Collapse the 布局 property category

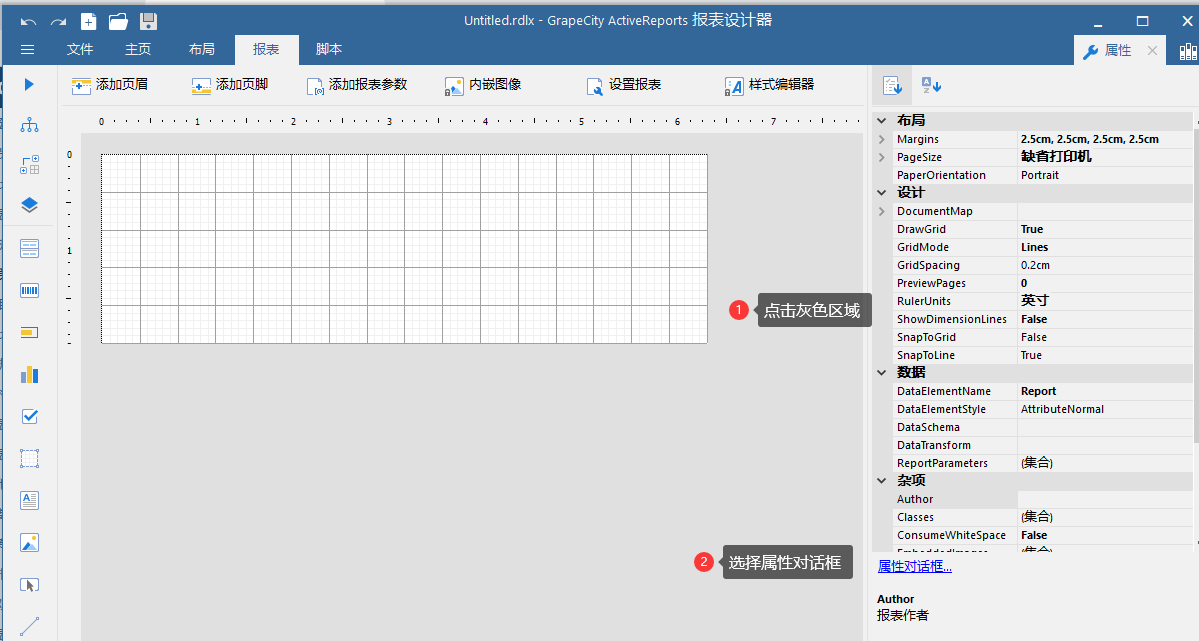pos(882,120)
